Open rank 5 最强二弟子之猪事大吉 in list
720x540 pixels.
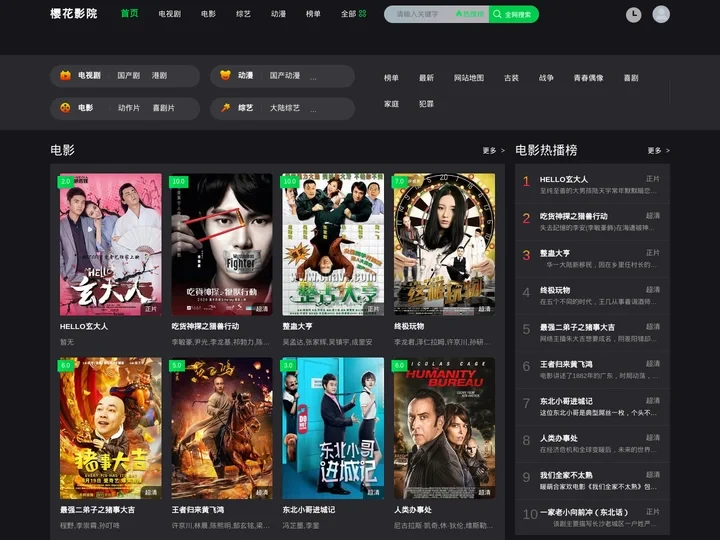click(592, 333)
